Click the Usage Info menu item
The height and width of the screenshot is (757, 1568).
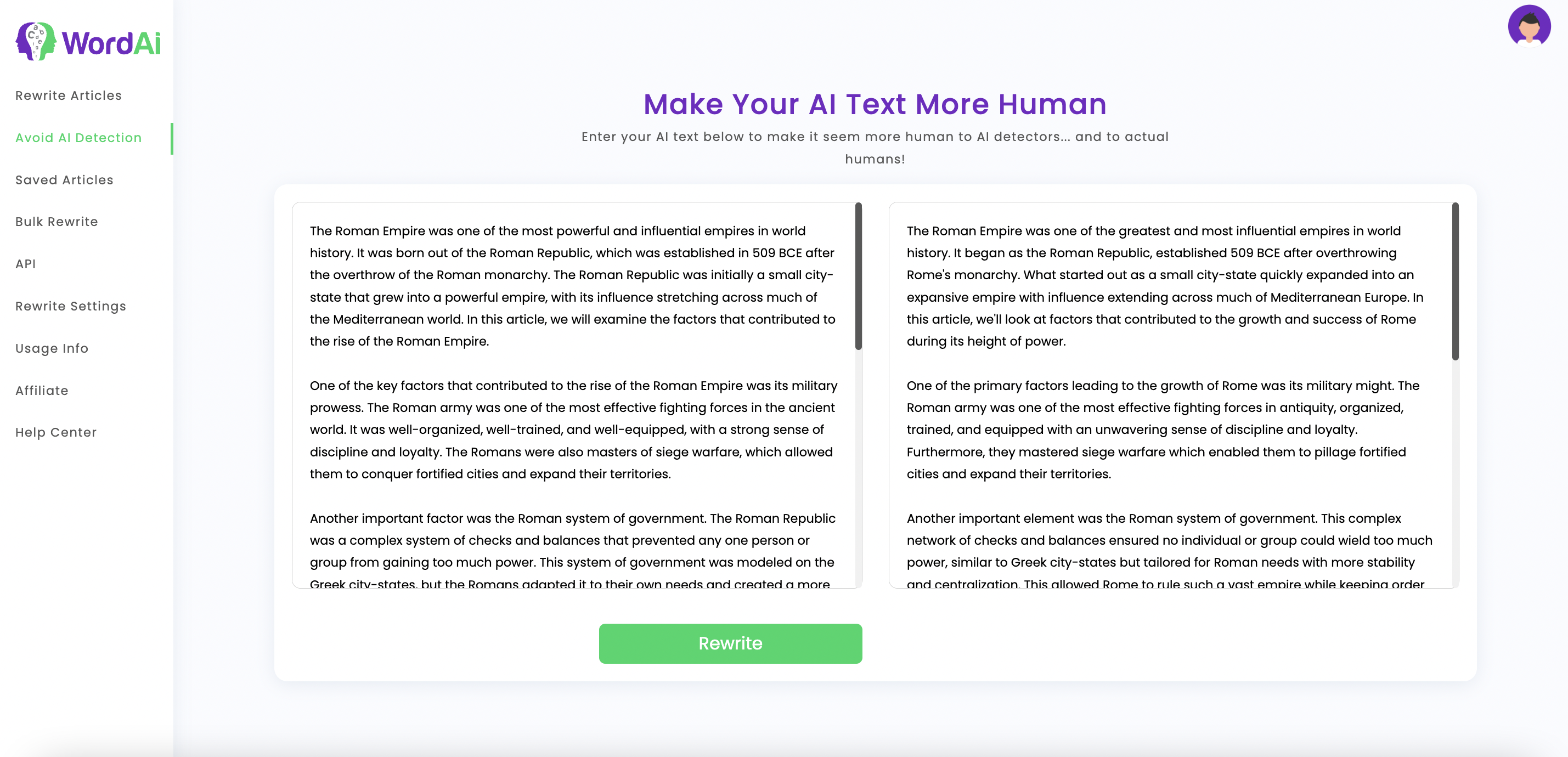click(x=52, y=348)
